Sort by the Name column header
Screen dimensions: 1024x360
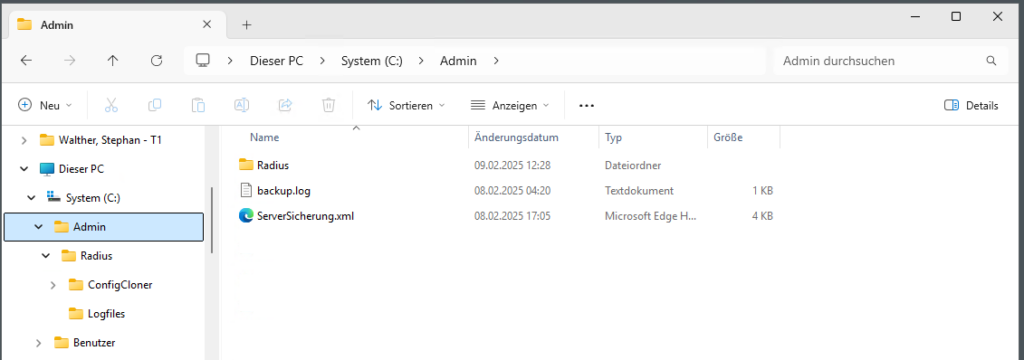pyautogui.click(x=264, y=138)
